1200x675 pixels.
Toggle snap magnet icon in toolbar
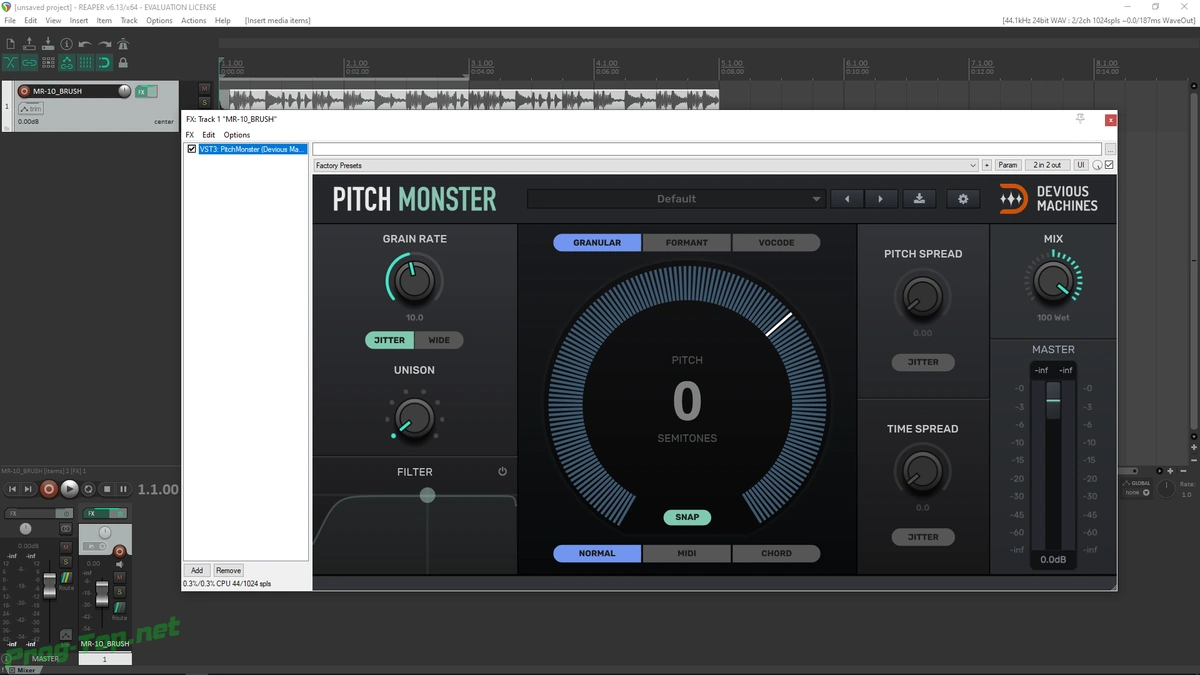click(104, 62)
